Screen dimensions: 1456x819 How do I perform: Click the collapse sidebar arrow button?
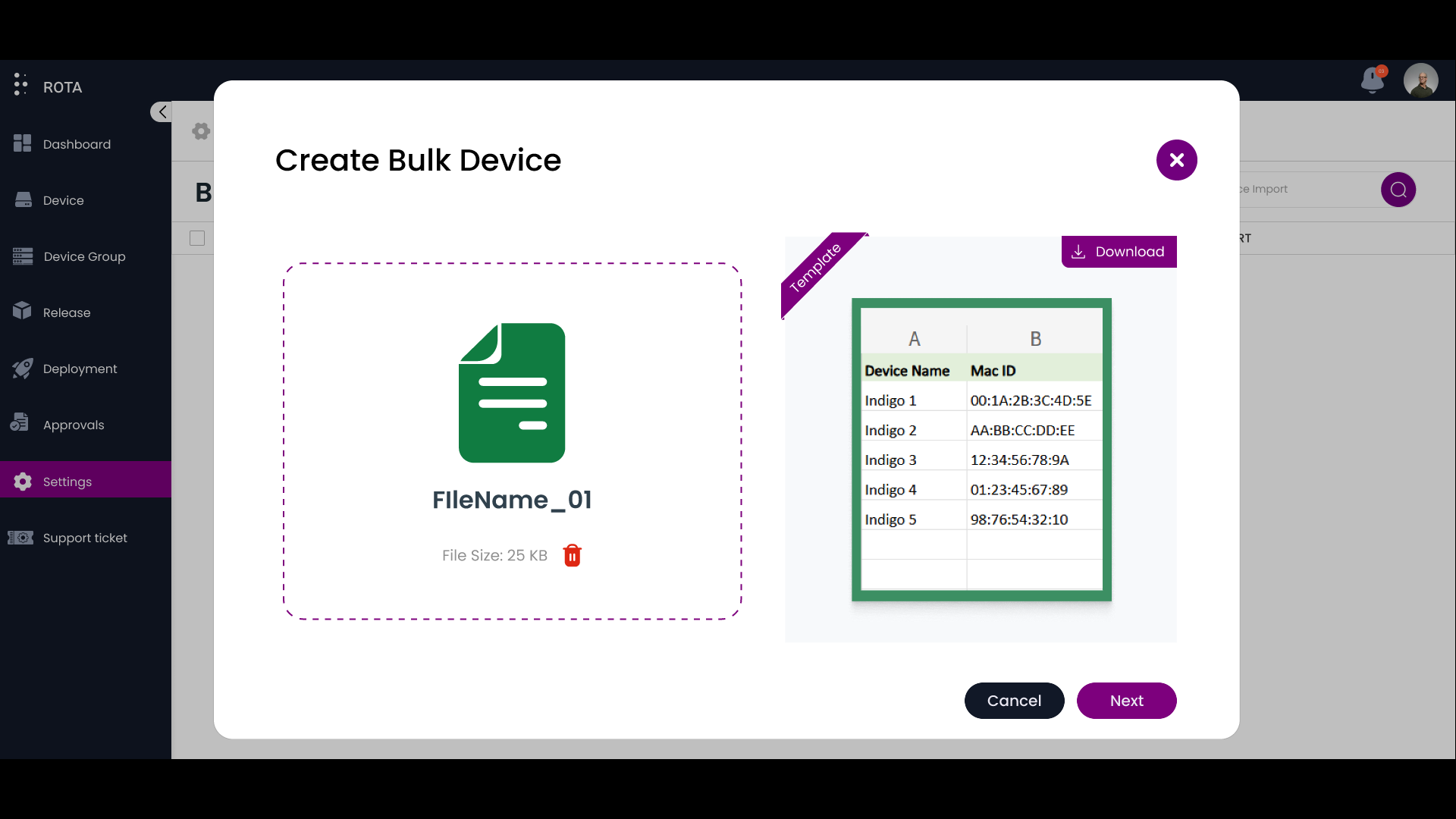coord(163,111)
